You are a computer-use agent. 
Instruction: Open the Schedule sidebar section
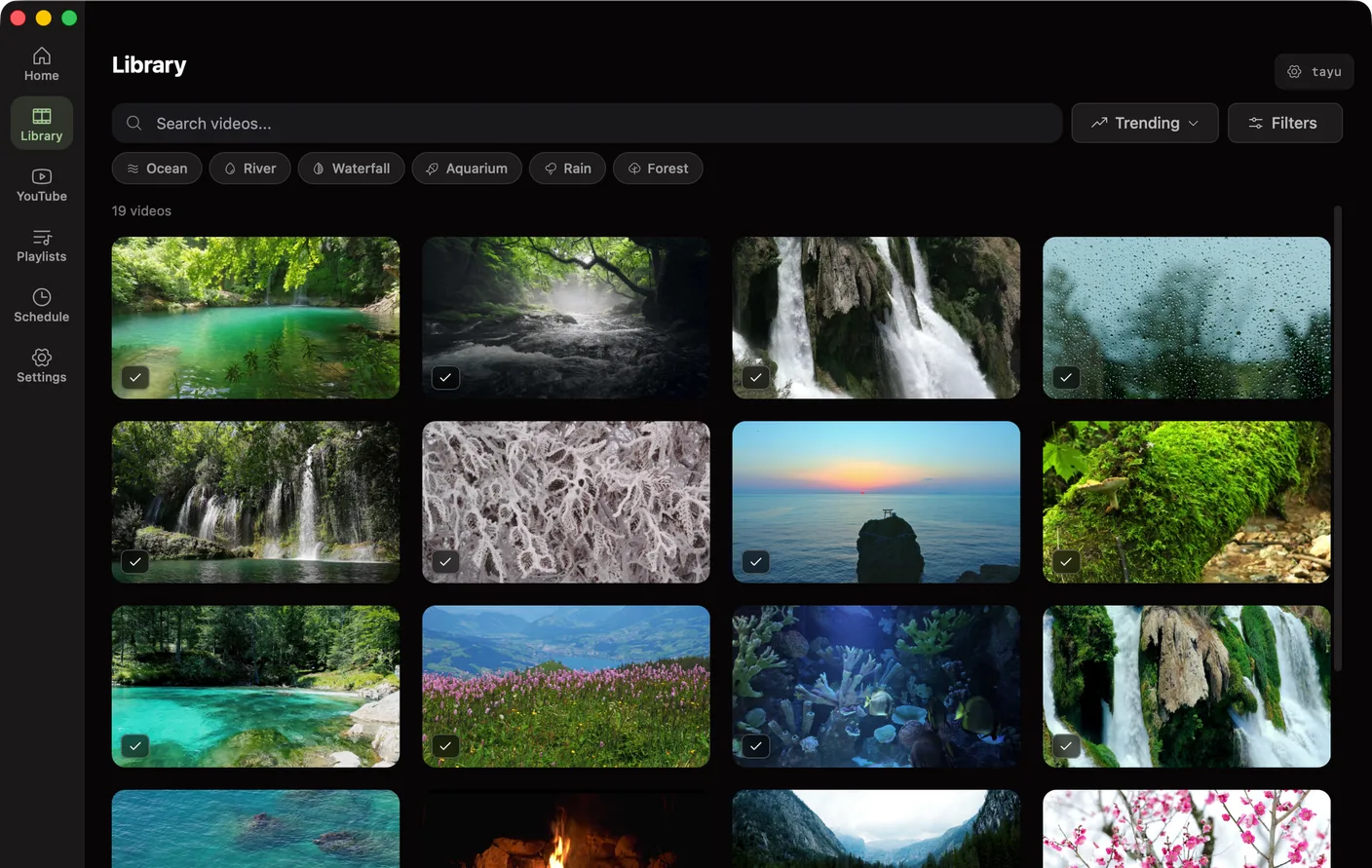pyautogui.click(x=42, y=305)
